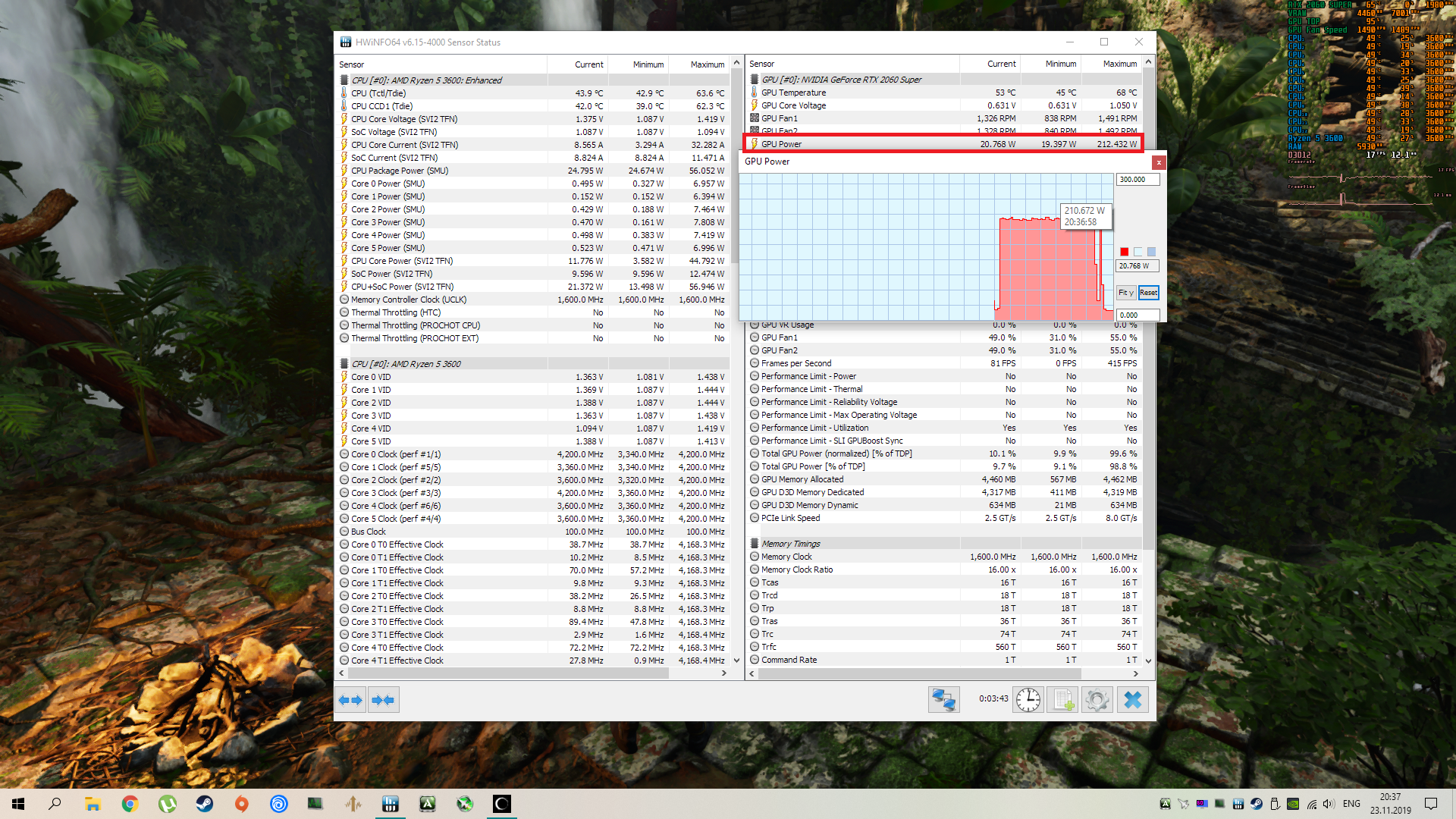This screenshot has width=1456, height=819.
Task: Open the Chrome taskbar icon
Action: pos(130,804)
